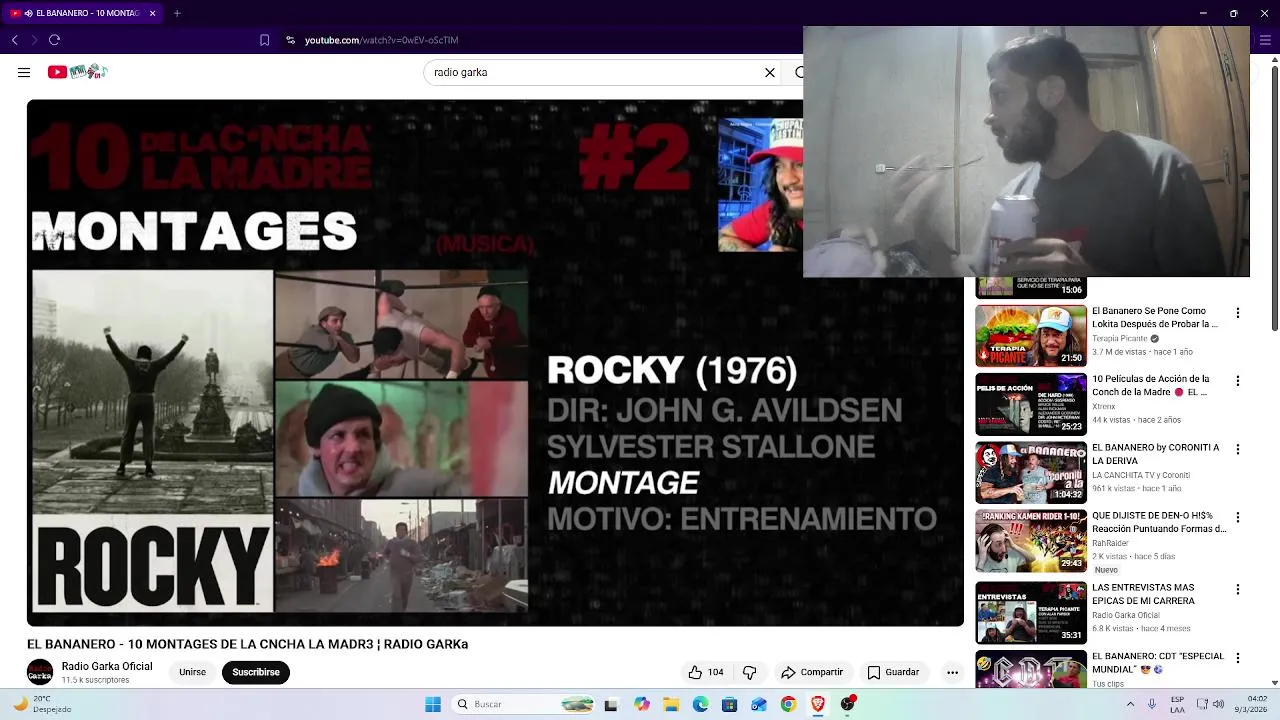Click the Windows Buscar search box
The image size is (1280, 720).
pyautogui.click(x=525, y=704)
